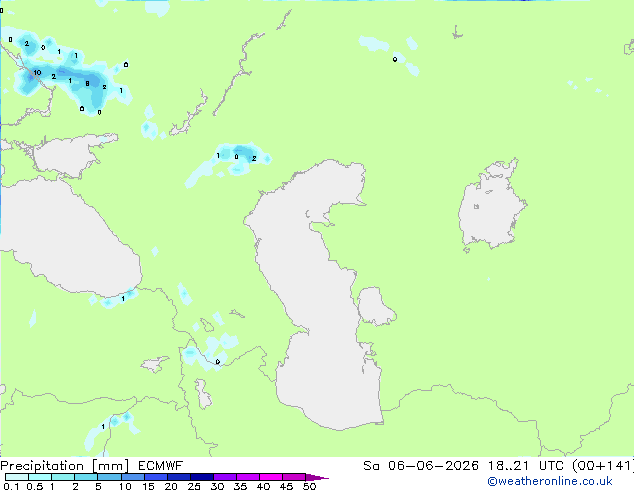Click the '15' legend scale label

(x=148, y=486)
